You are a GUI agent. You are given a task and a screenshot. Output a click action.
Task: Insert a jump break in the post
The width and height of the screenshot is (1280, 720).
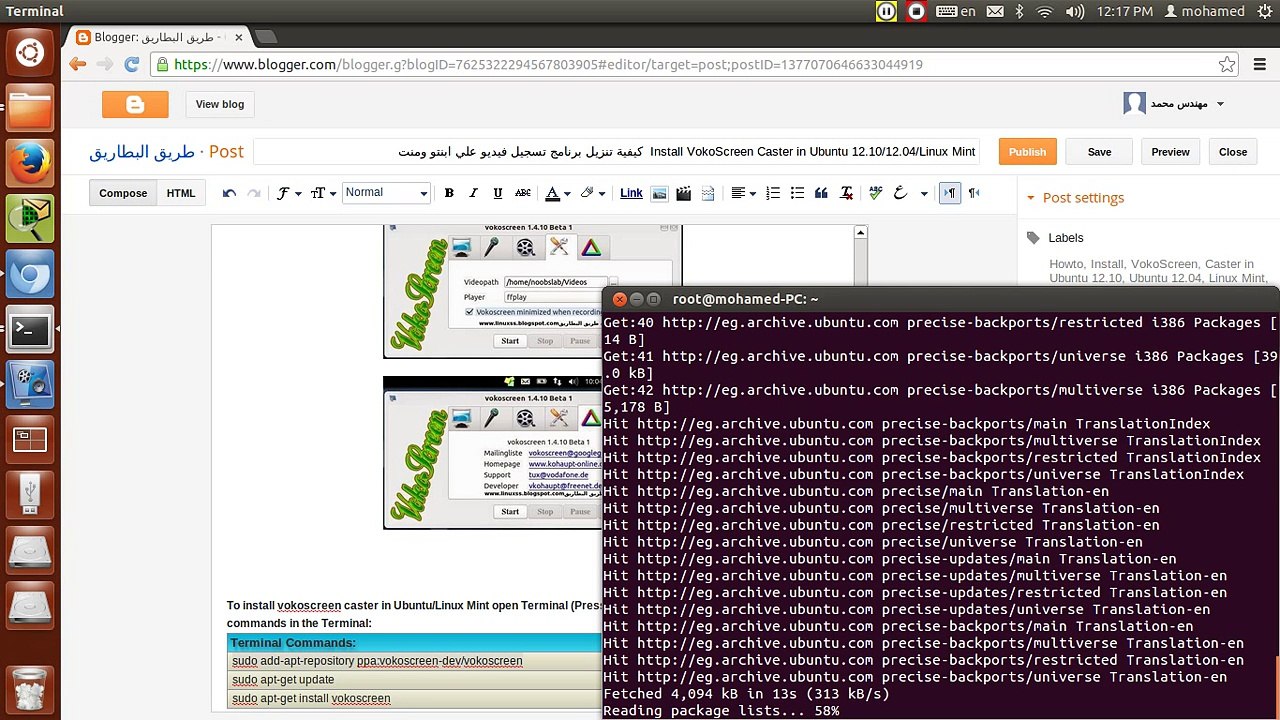pyautogui.click(x=708, y=193)
